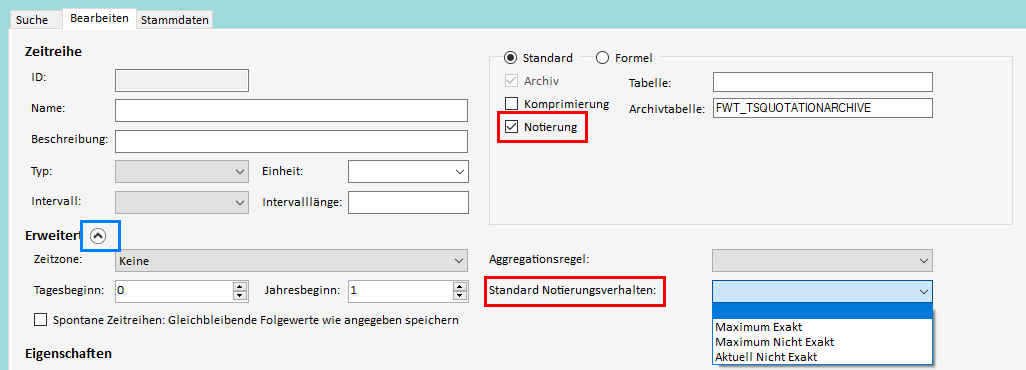This screenshot has height=370, width=1026.
Task: Switch to the Suche tab
Action: pos(32,20)
